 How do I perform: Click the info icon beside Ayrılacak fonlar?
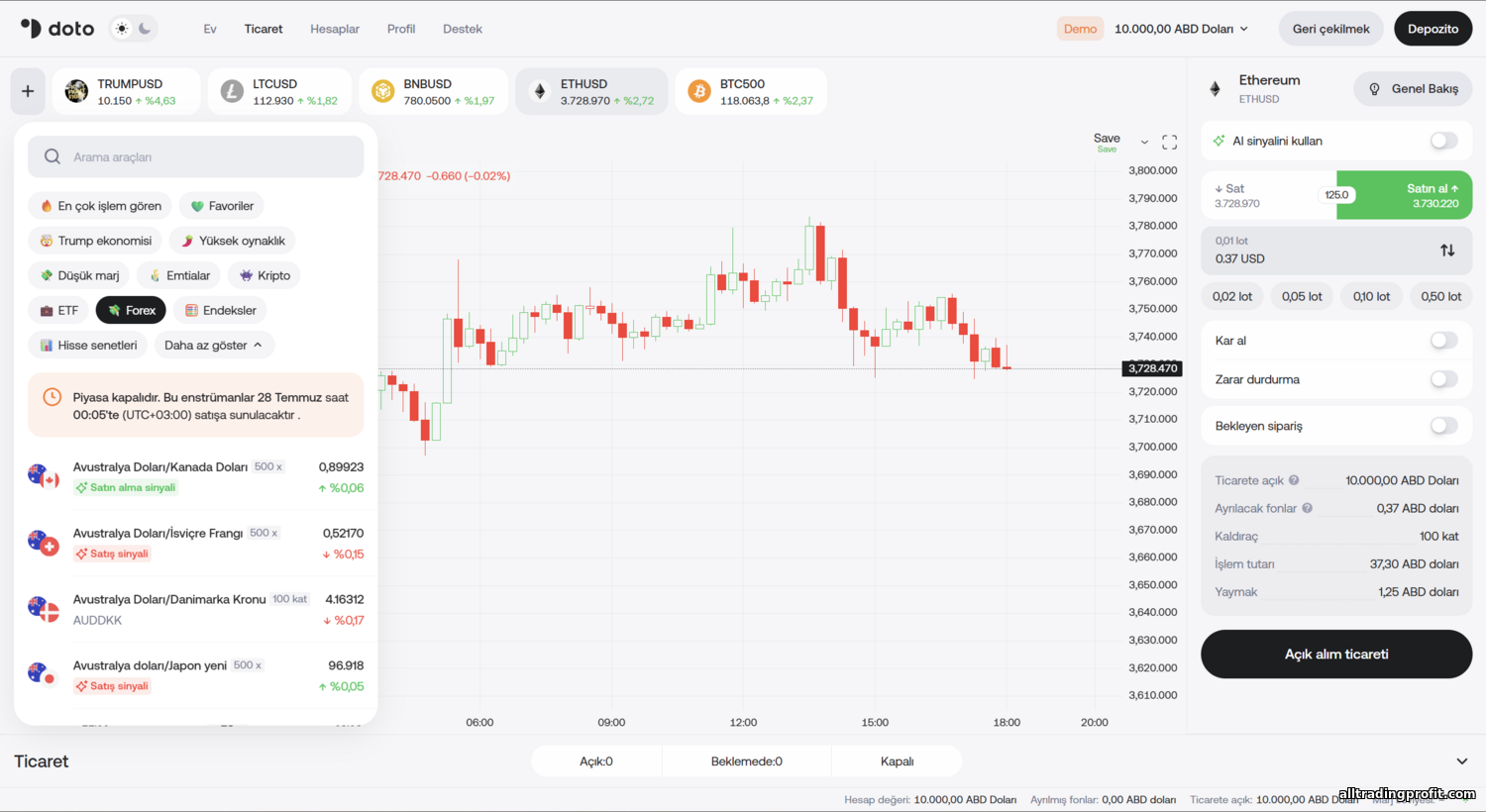(x=1307, y=508)
